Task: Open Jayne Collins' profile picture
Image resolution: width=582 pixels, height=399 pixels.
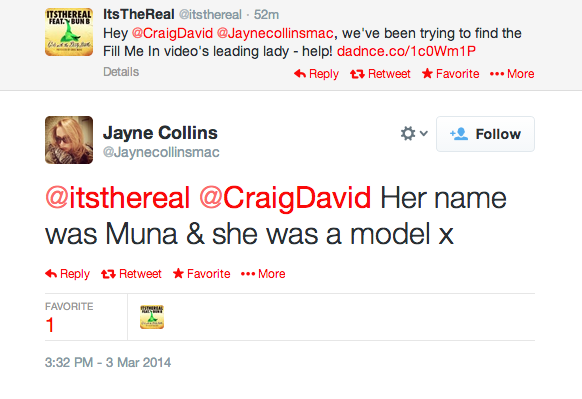Action: pyautogui.click(x=69, y=140)
